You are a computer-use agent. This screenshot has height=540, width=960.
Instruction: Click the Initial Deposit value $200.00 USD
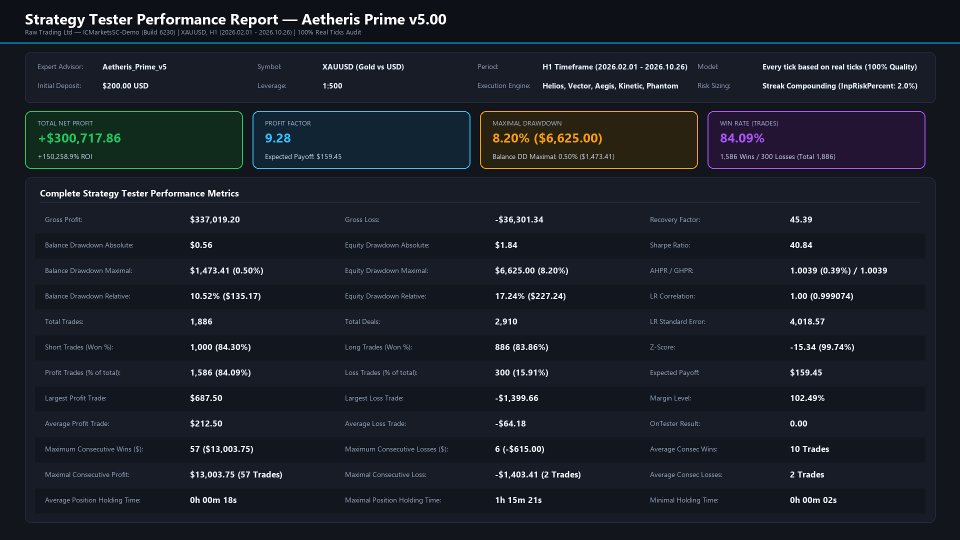(x=125, y=86)
